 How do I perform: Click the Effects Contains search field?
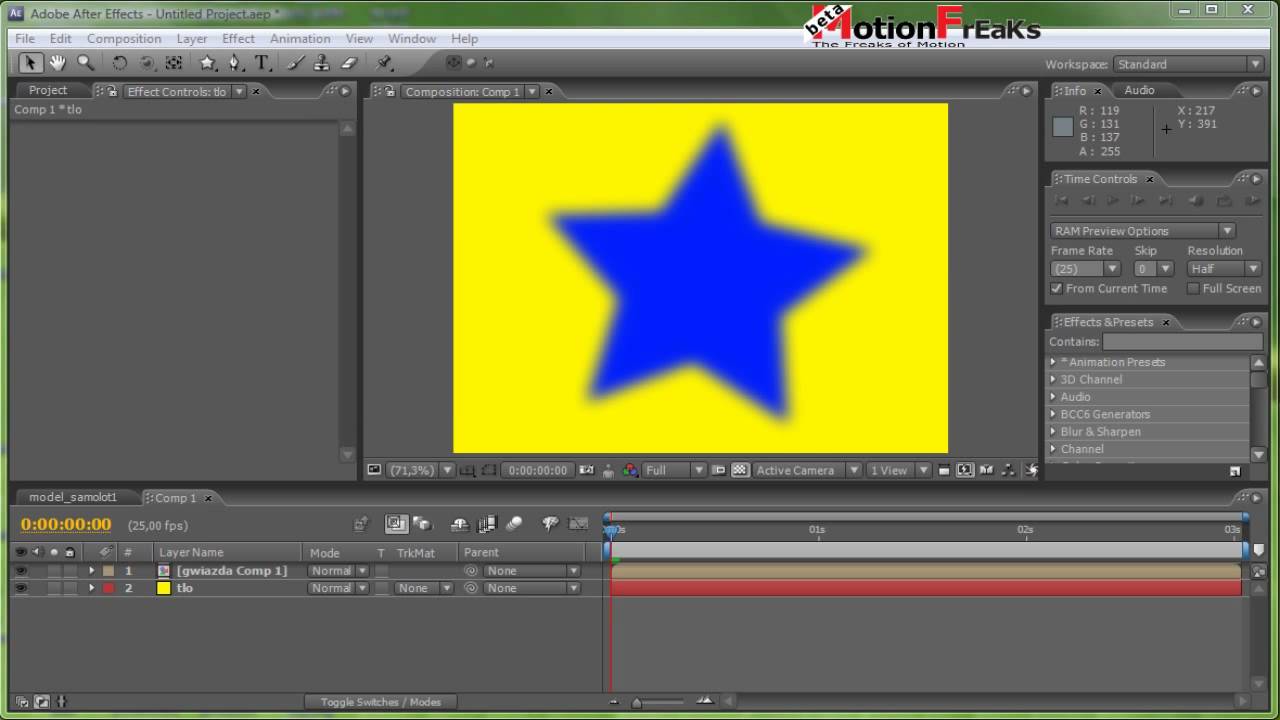click(1182, 342)
